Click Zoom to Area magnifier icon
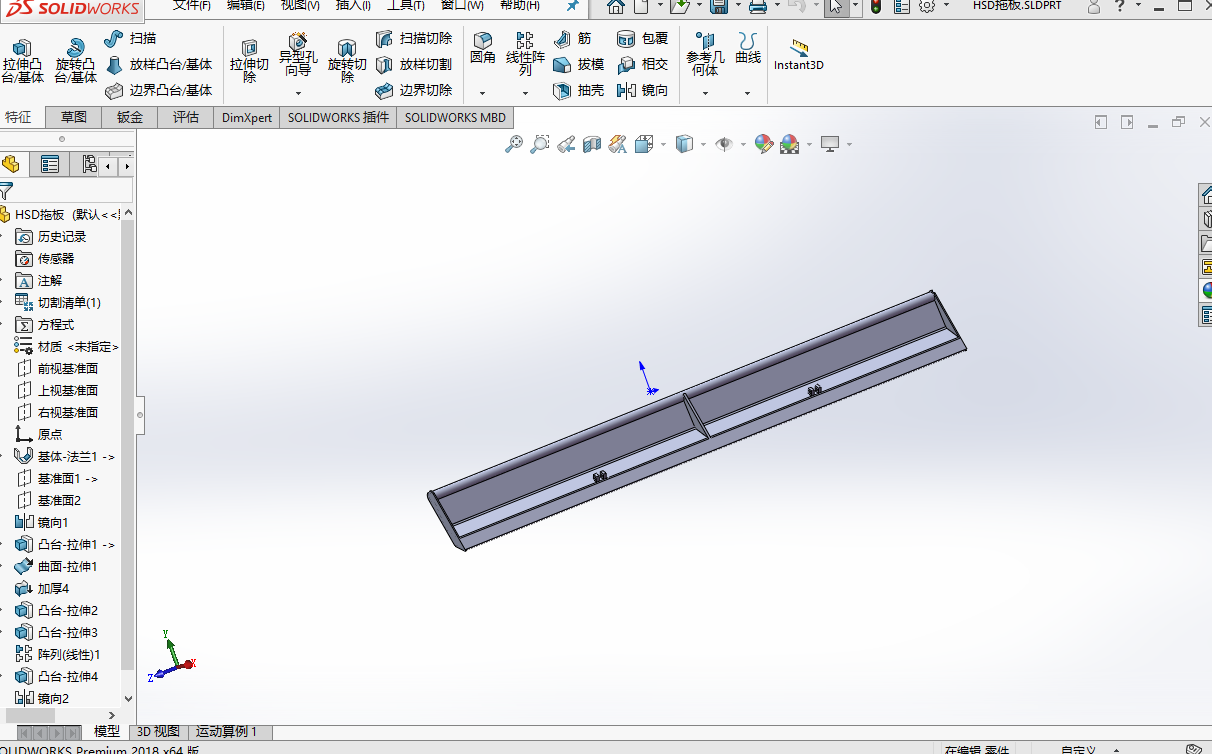1212x754 pixels. (x=540, y=144)
